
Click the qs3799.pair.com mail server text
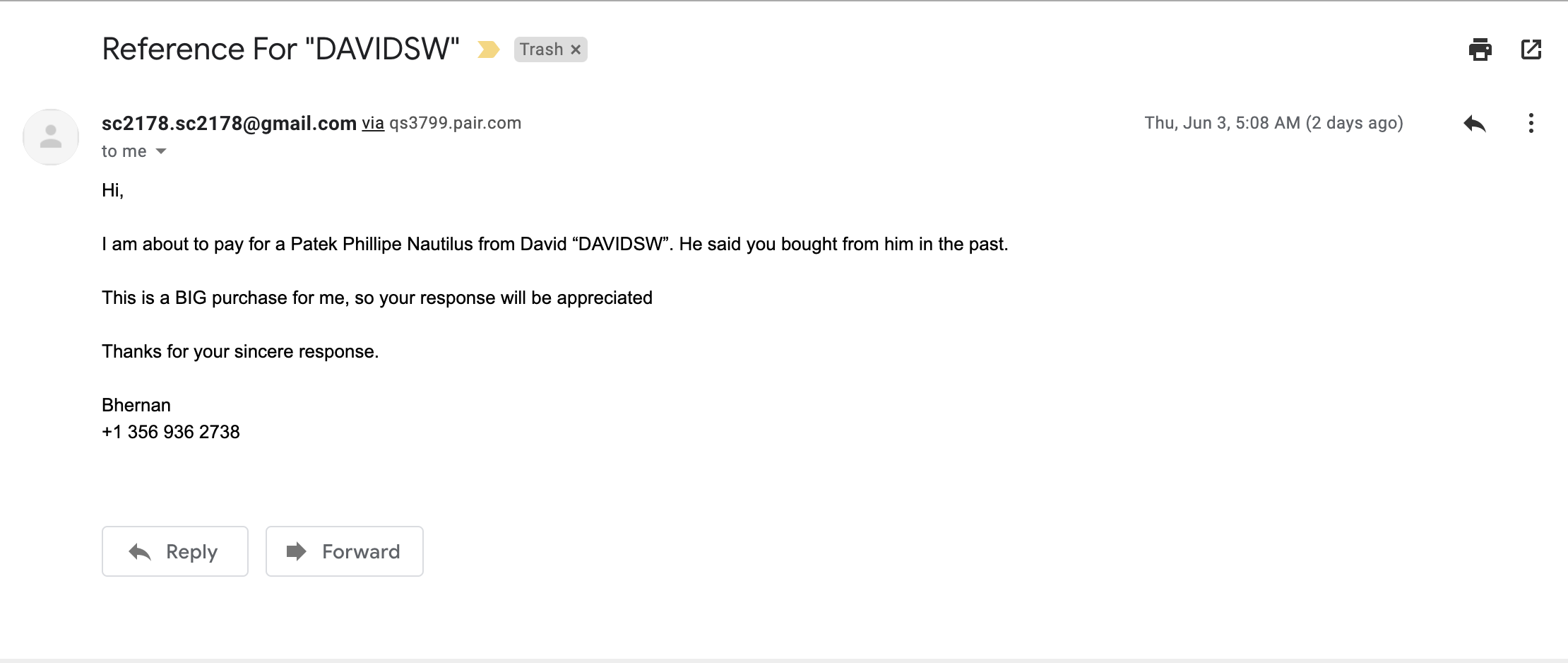(456, 123)
